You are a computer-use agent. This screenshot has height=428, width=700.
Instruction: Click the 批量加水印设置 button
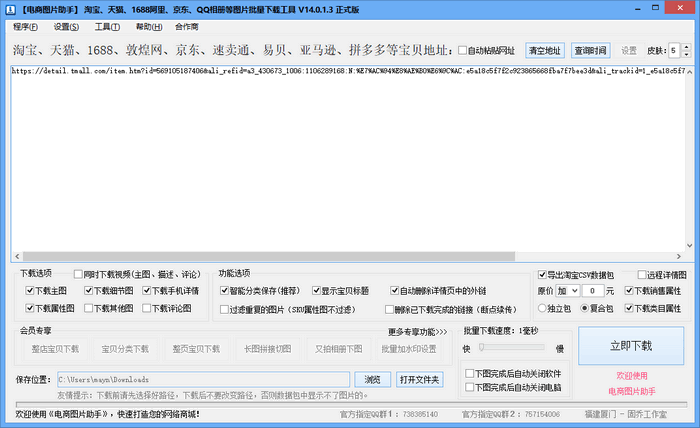[x=409, y=349]
